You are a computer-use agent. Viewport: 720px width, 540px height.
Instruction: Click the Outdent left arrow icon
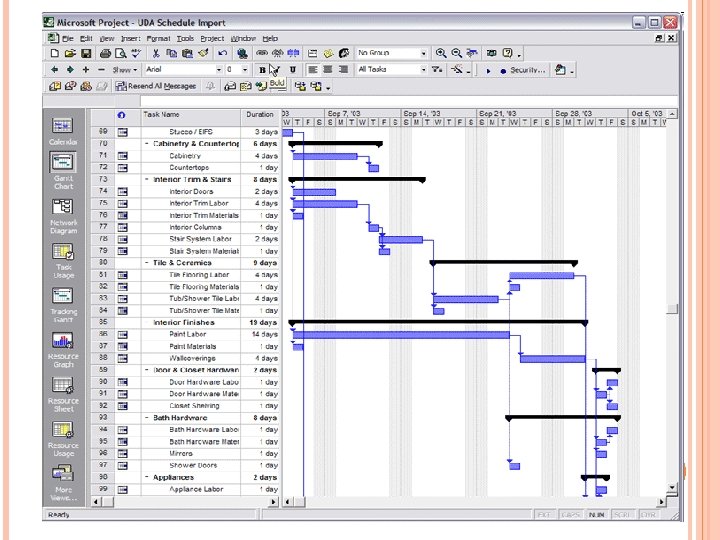55,70
